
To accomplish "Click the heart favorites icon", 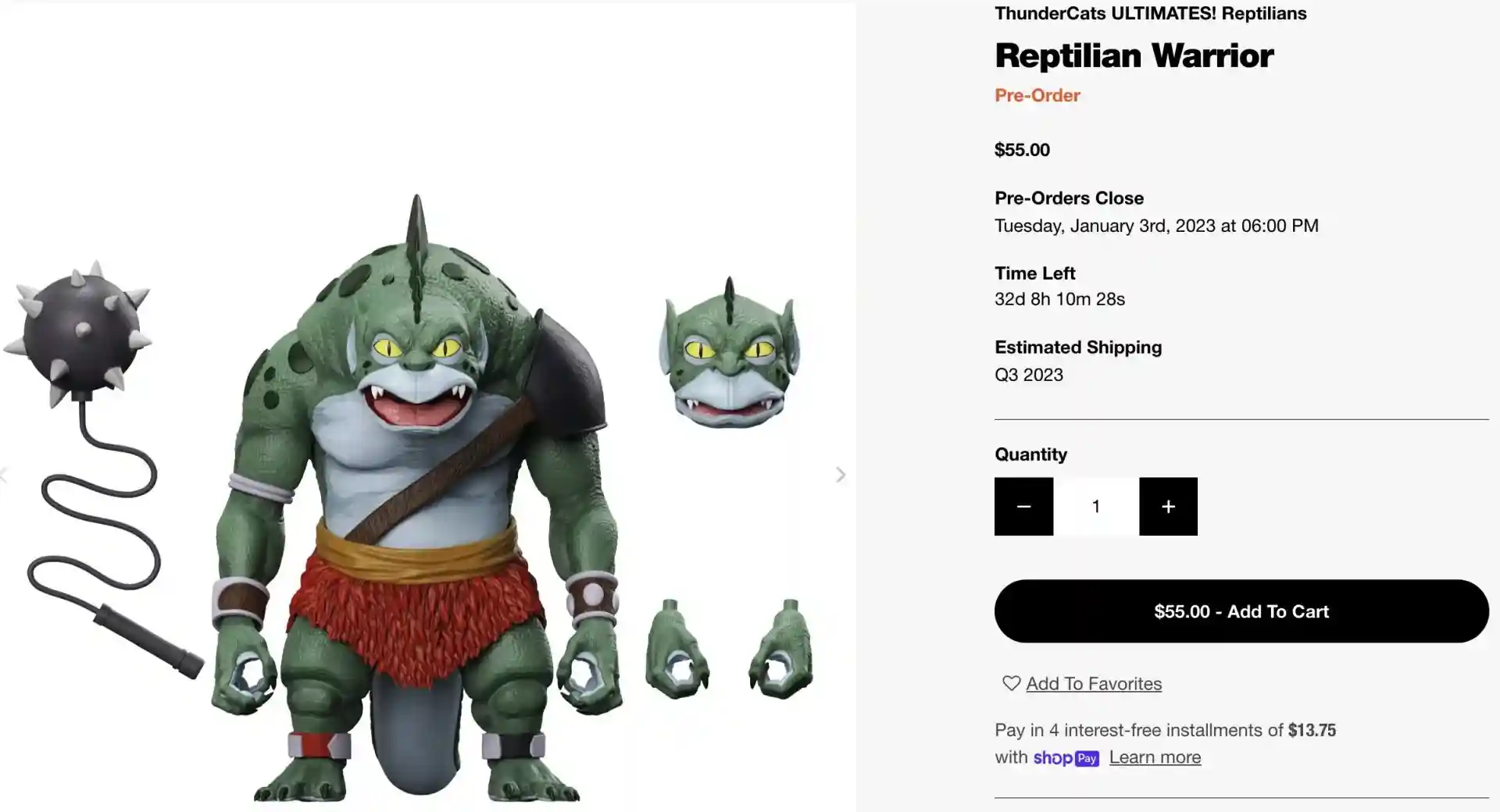I will (x=1011, y=683).
